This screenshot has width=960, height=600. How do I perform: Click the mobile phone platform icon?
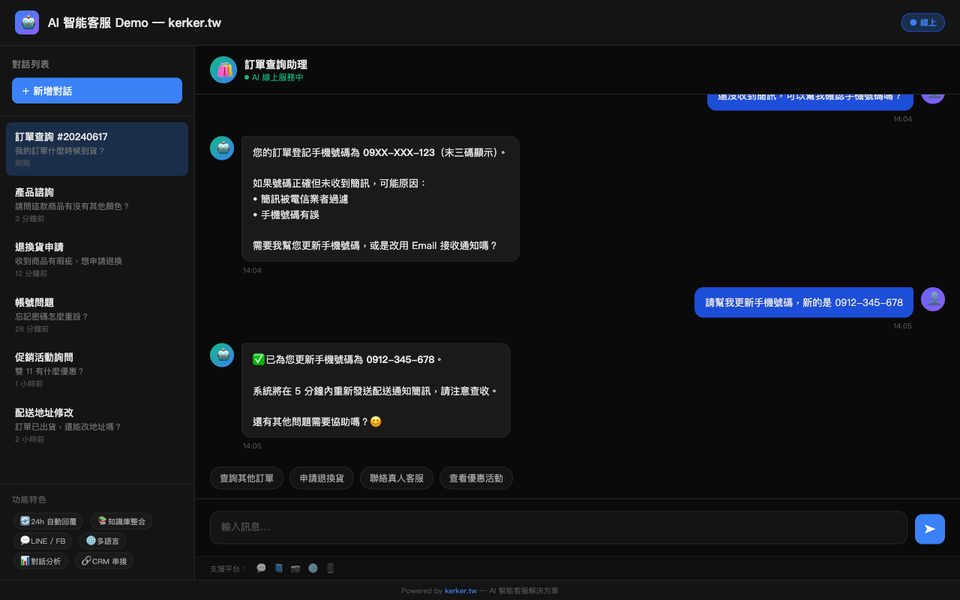(330, 568)
